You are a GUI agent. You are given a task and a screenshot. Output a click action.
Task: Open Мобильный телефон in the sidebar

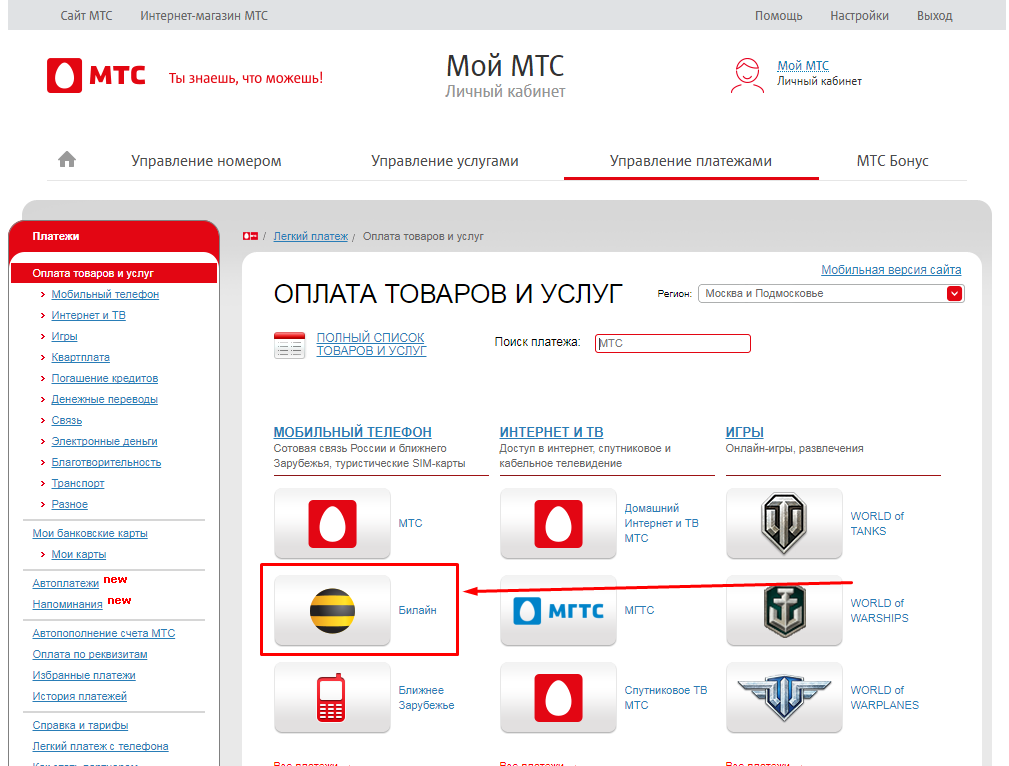(x=105, y=294)
